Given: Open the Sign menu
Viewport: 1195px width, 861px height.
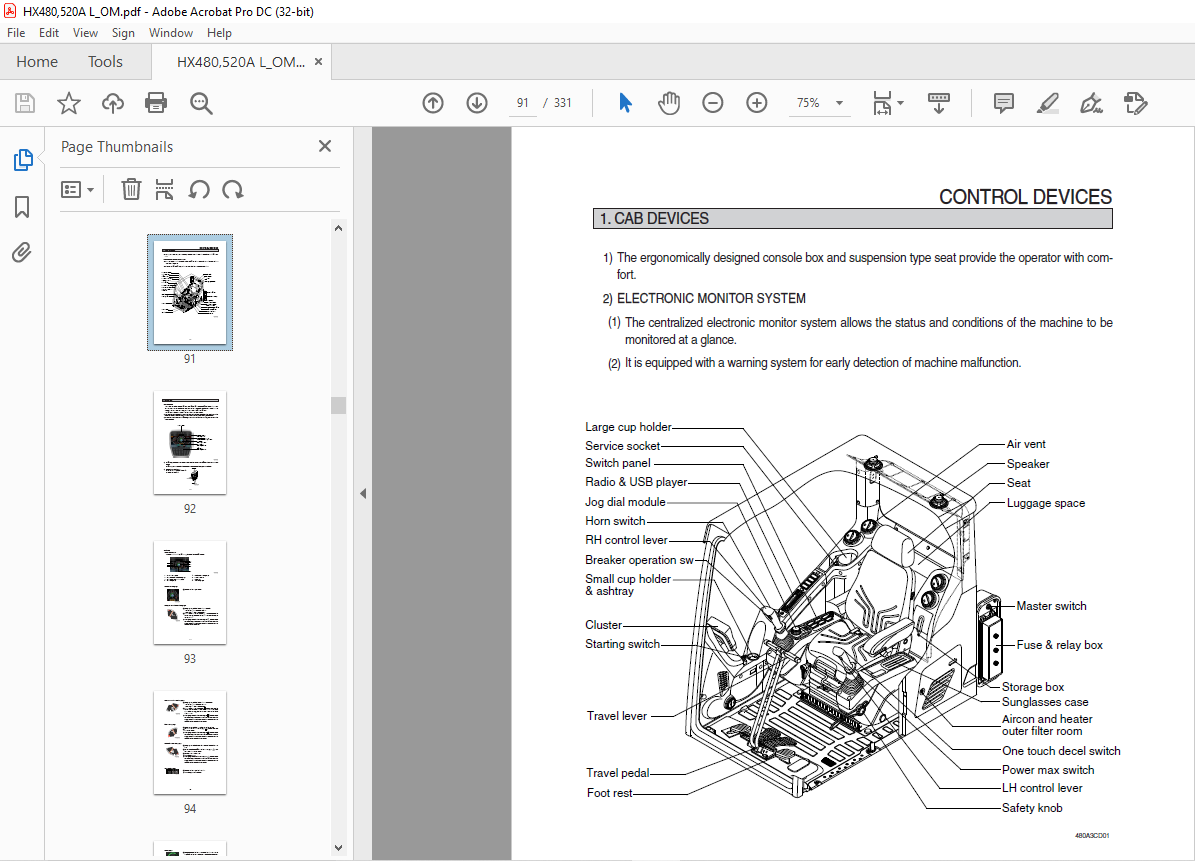Looking at the screenshot, I should [123, 33].
